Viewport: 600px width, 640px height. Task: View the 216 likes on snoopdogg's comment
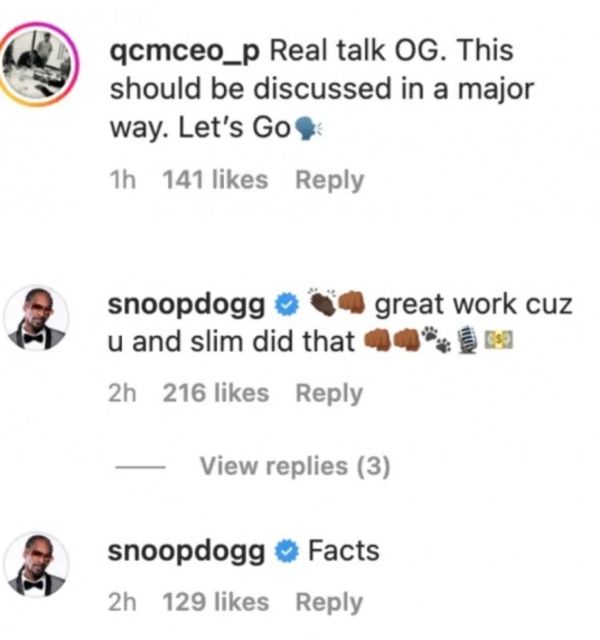coord(216,393)
